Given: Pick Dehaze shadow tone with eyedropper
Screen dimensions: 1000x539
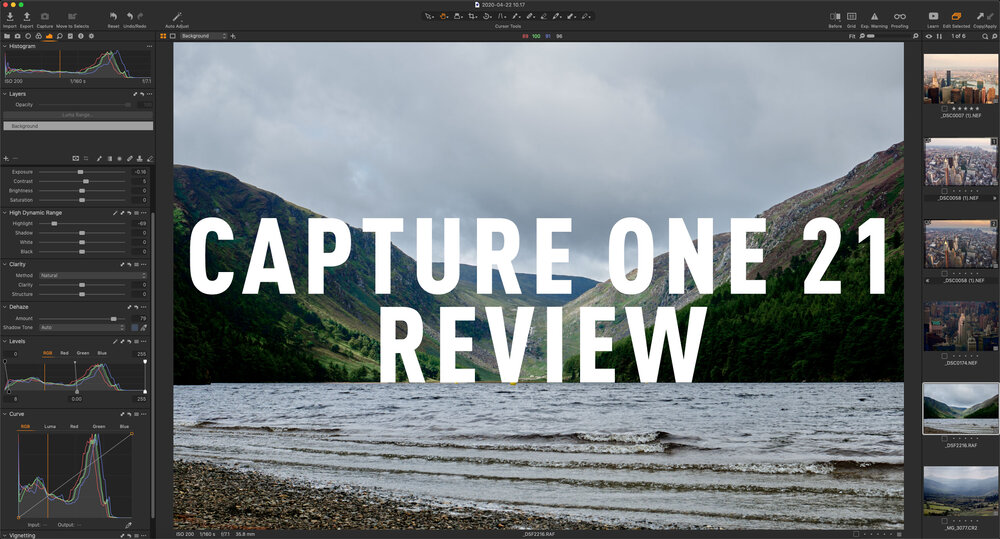Looking at the screenshot, I should coord(143,327).
